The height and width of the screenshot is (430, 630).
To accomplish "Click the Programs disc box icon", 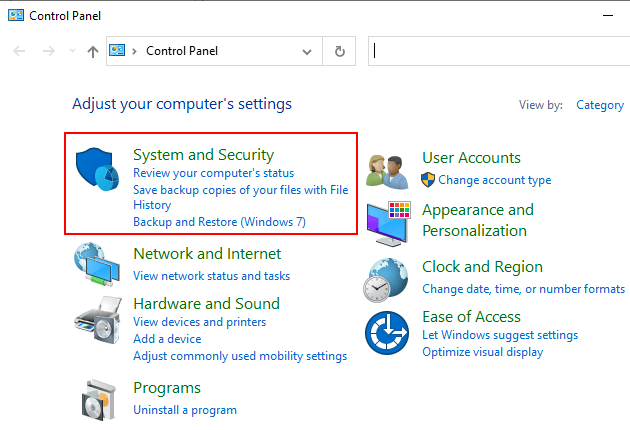I will pos(98,400).
